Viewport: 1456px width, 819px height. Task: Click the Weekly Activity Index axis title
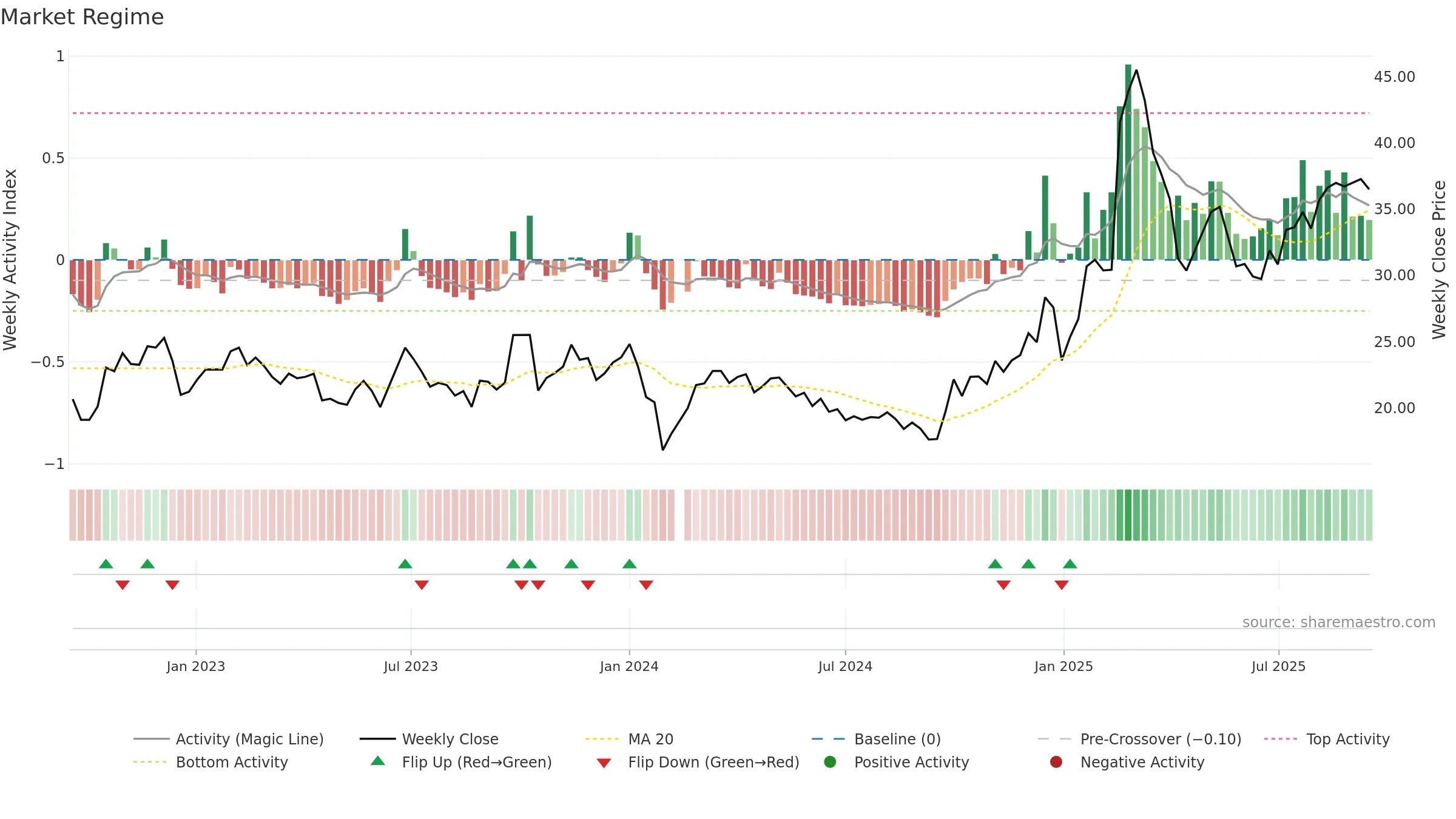pos(10,260)
